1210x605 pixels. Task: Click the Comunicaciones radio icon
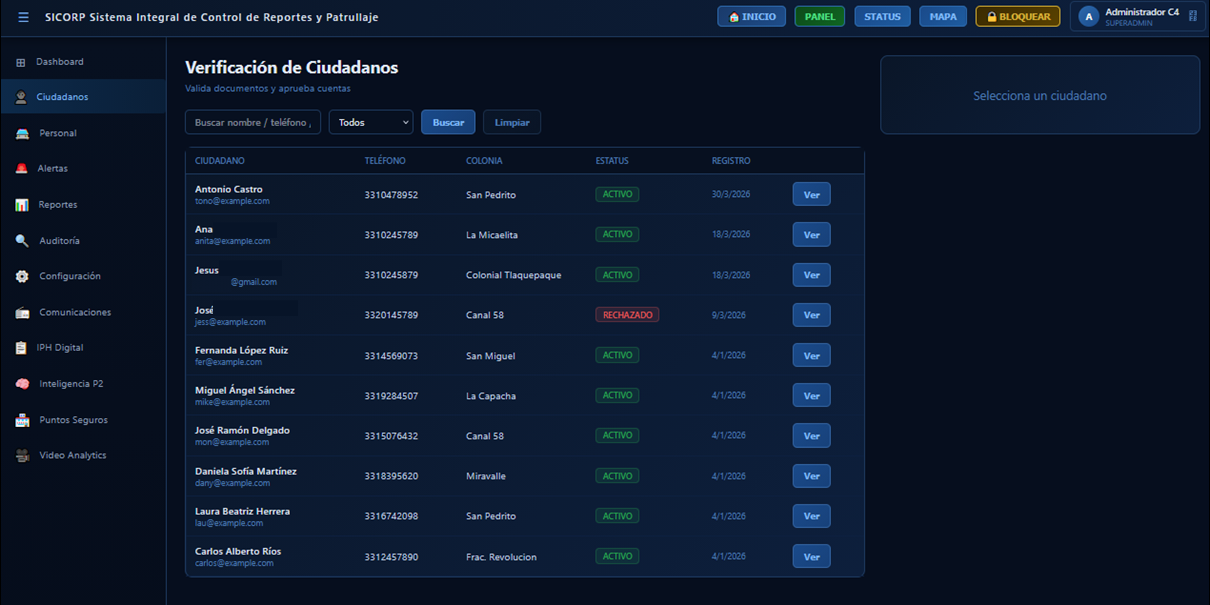pyautogui.click(x=22, y=312)
